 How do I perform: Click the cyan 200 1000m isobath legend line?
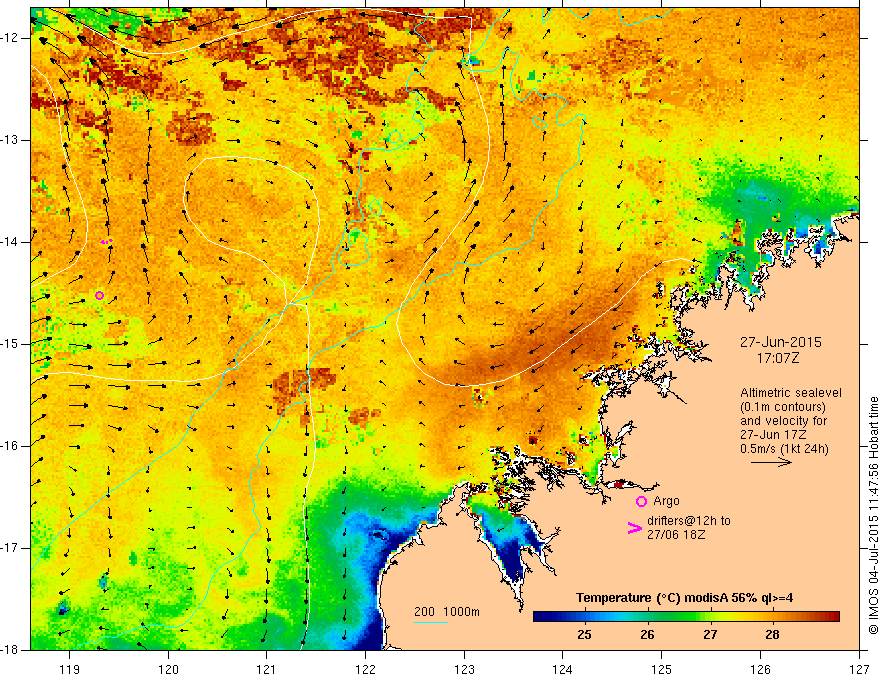click(431, 622)
